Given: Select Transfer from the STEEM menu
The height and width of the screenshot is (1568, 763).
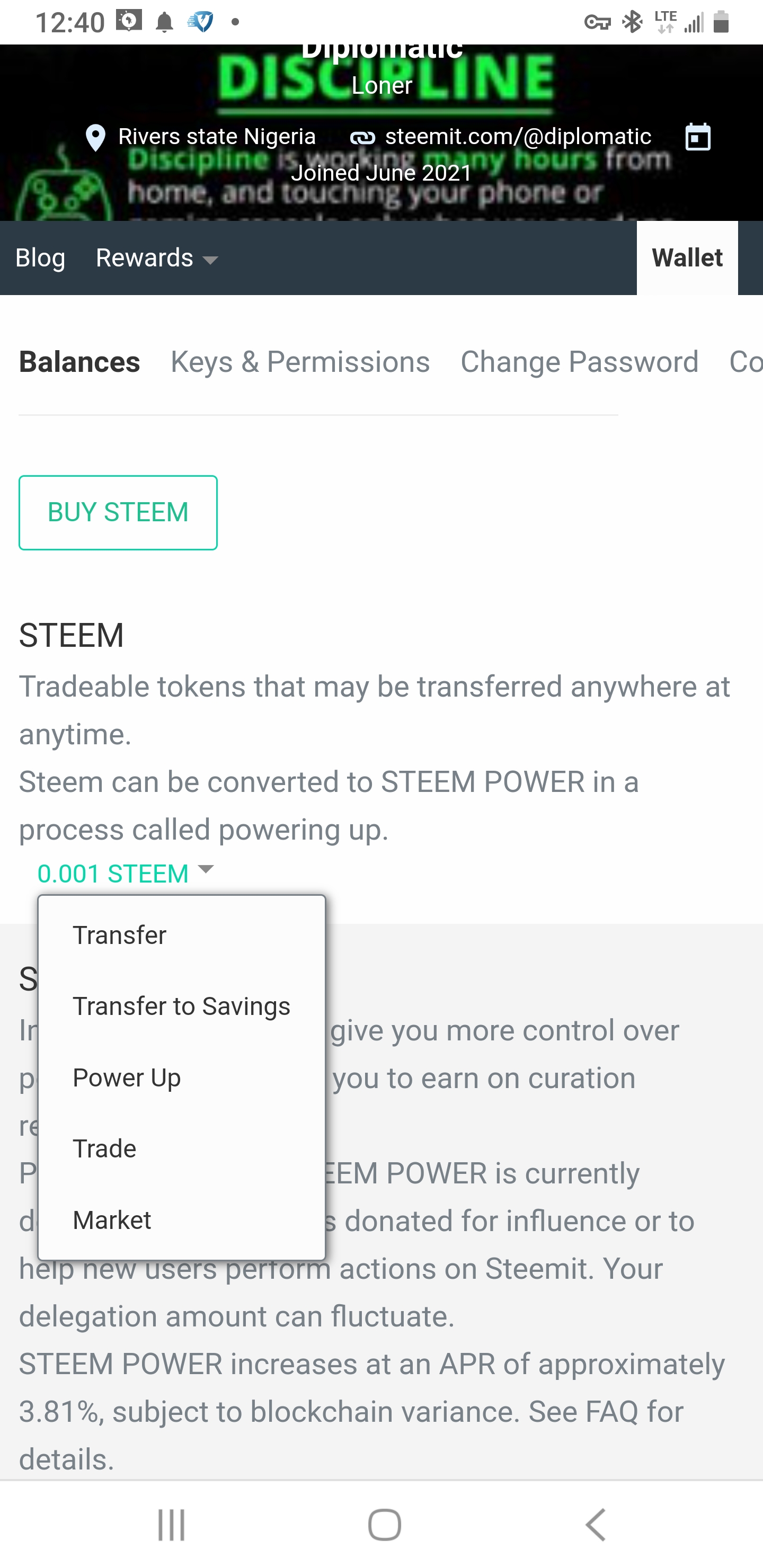Looking at the screenshot, I should click(x=181, y=935).
